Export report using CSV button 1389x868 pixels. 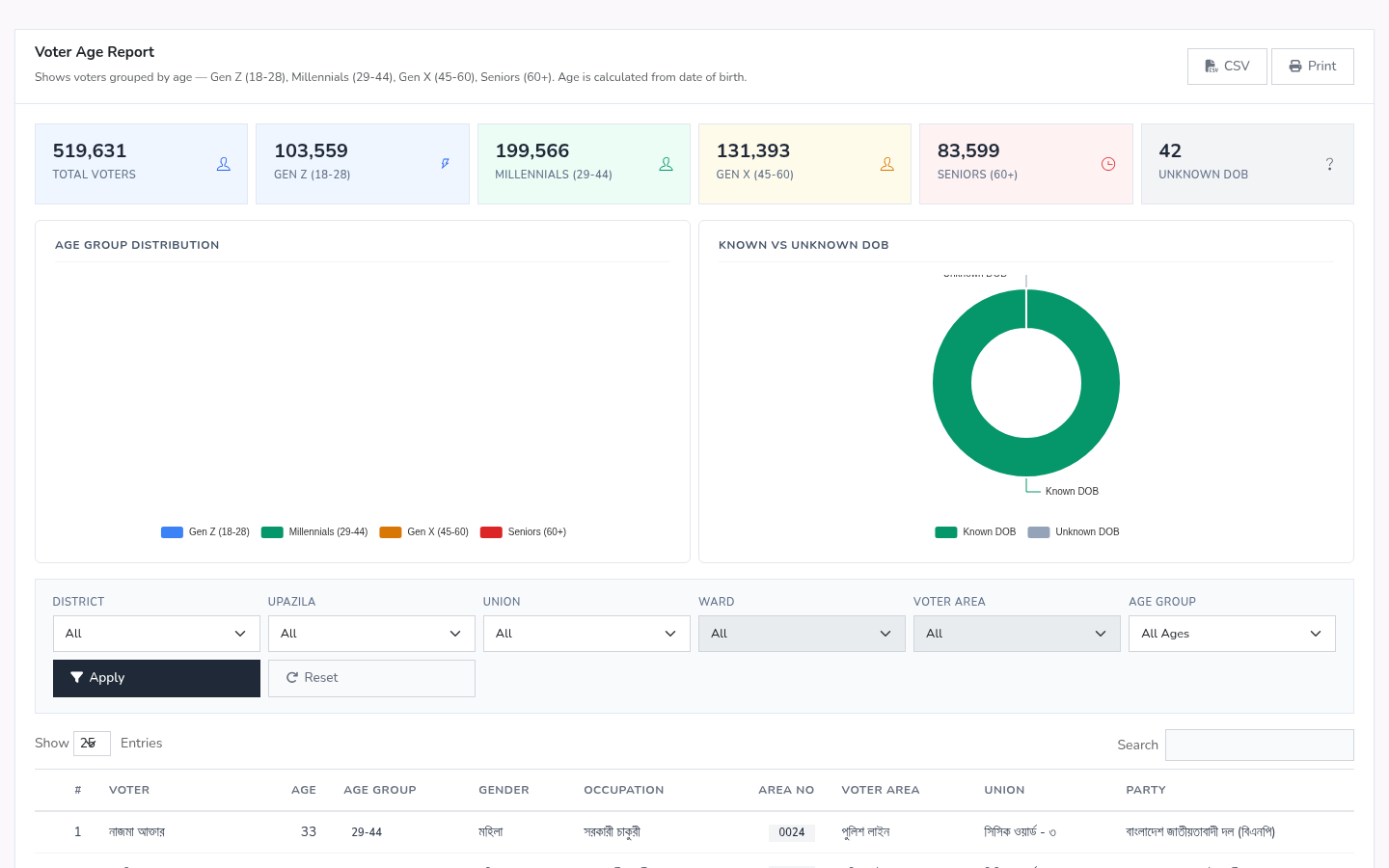pos(1227,67)
